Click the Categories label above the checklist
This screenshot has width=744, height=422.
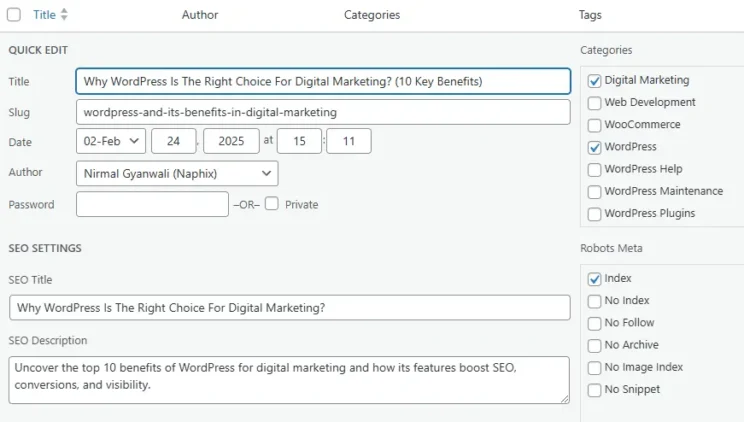(606, 50)
